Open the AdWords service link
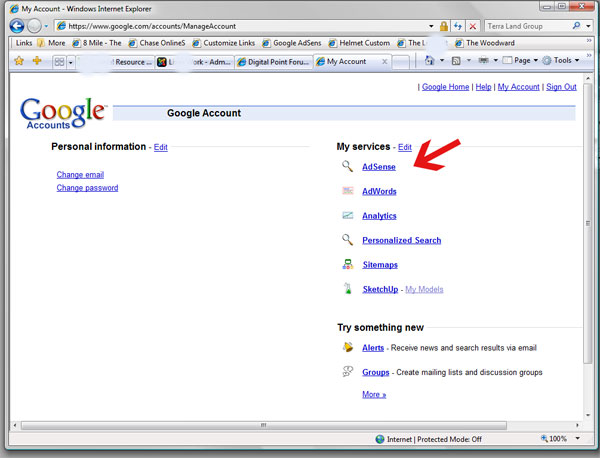Screen dimensions: 600x458 tap(379, 191)
